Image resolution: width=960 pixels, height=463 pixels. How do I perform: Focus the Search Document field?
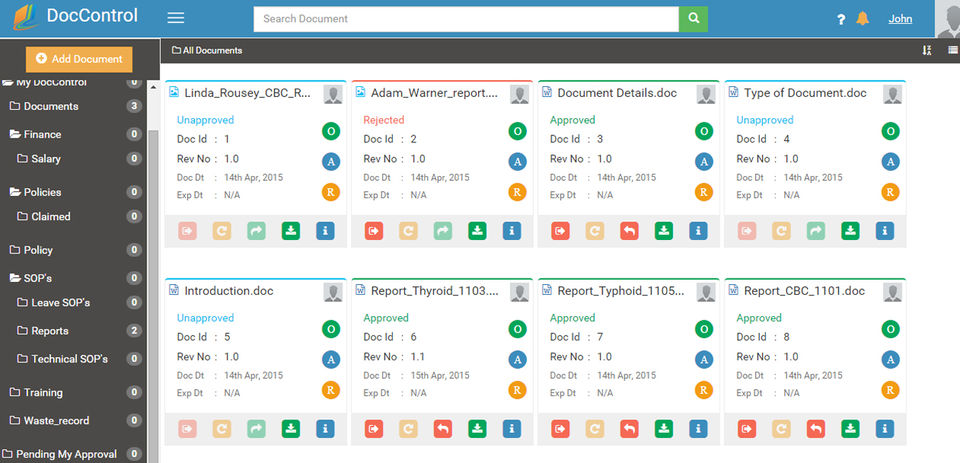click(x=466, y=19)
